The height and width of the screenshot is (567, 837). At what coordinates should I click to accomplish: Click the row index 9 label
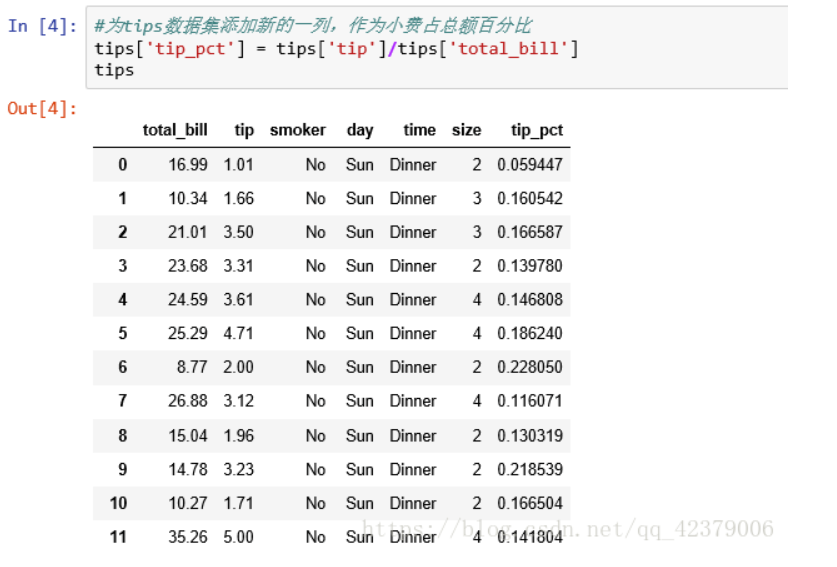[x=123, y=469]
